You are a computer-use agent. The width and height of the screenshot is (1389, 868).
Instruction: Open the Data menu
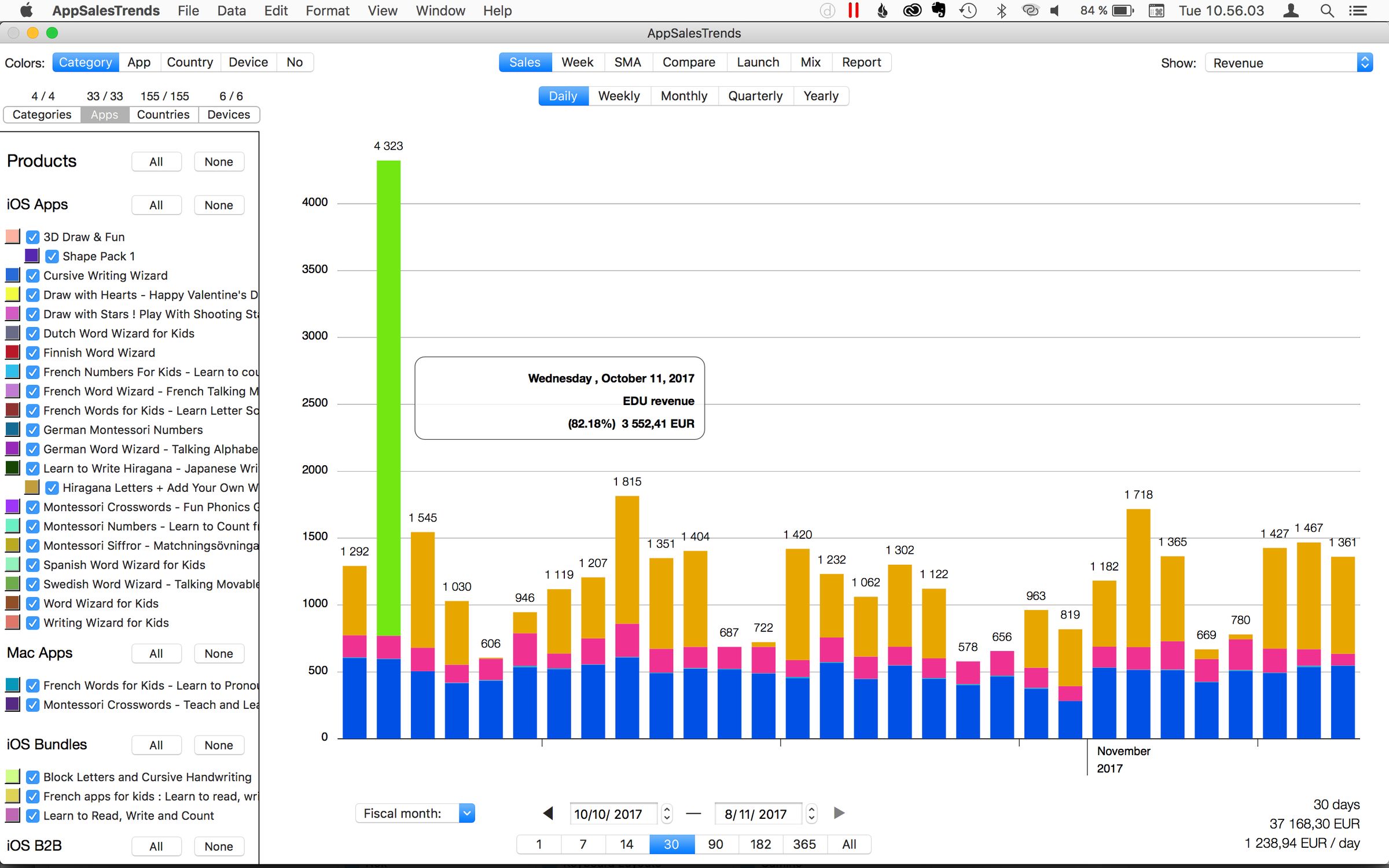(231, 10)
